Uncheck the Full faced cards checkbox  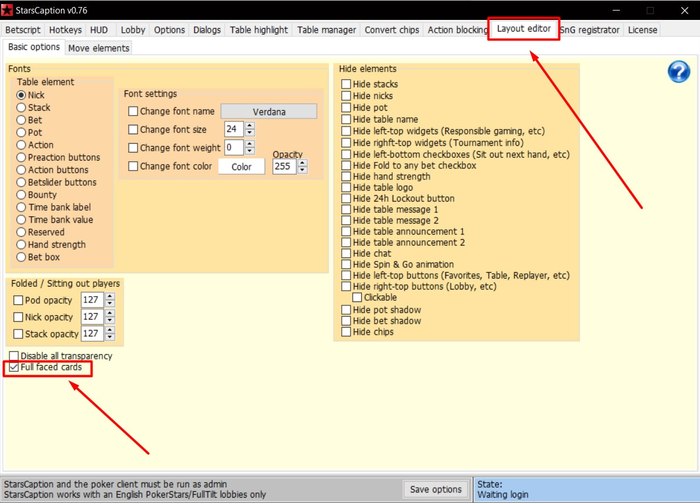click(14, 367)
